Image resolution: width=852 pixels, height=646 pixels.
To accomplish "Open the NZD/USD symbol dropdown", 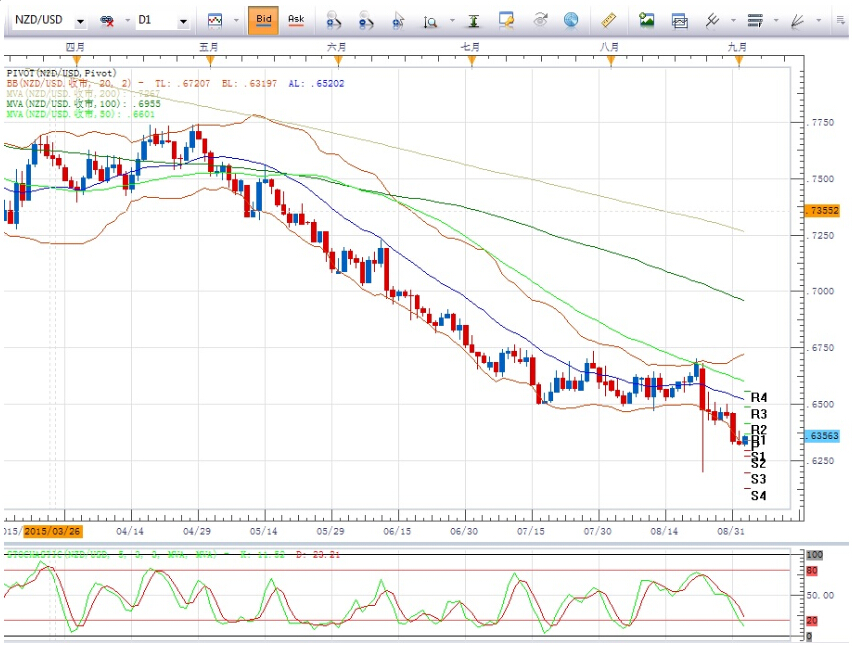I will point(80,20).
